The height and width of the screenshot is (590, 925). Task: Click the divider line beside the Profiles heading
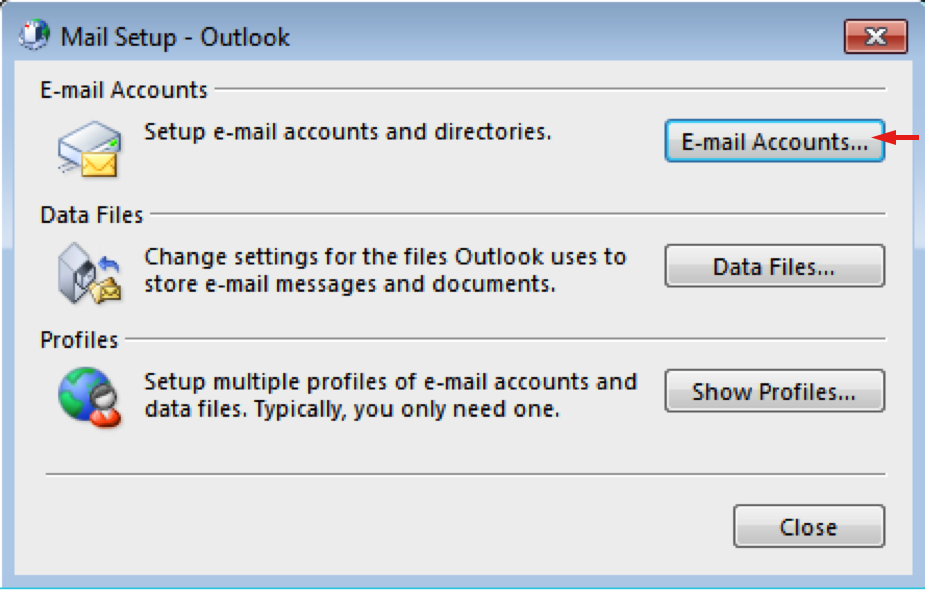tap(505, 340)
